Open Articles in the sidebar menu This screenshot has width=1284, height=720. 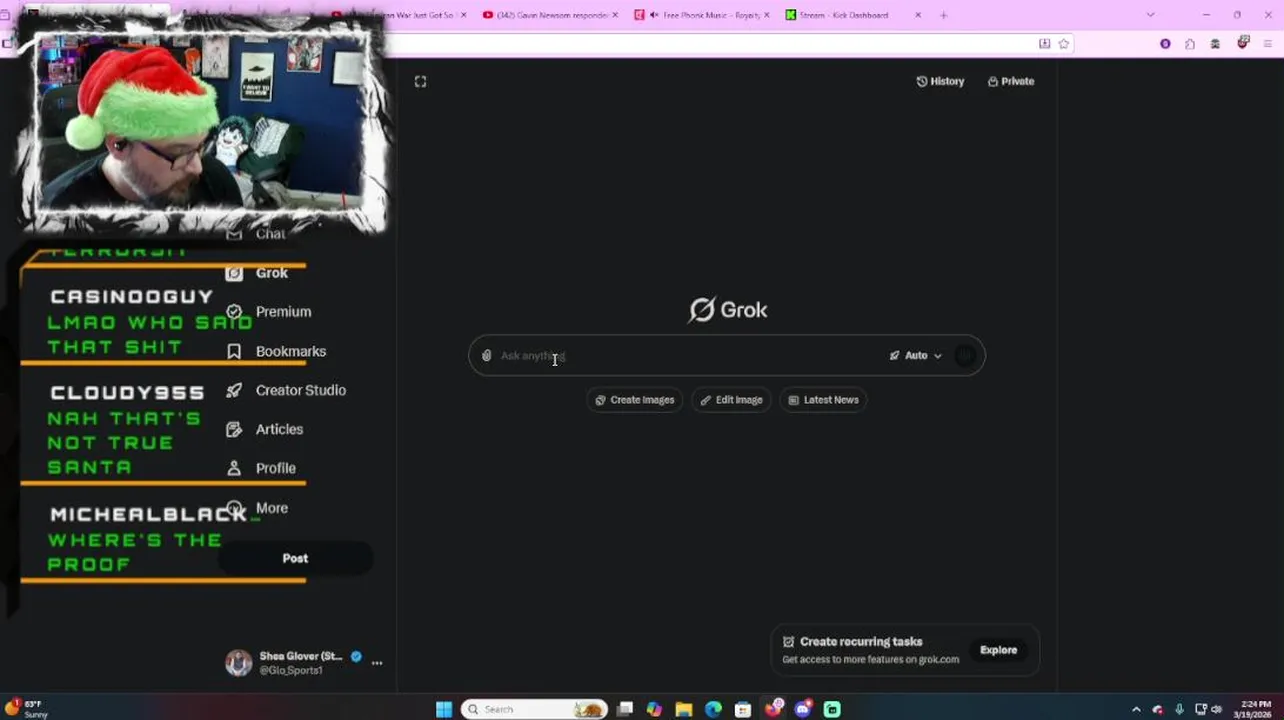(279, 430)
